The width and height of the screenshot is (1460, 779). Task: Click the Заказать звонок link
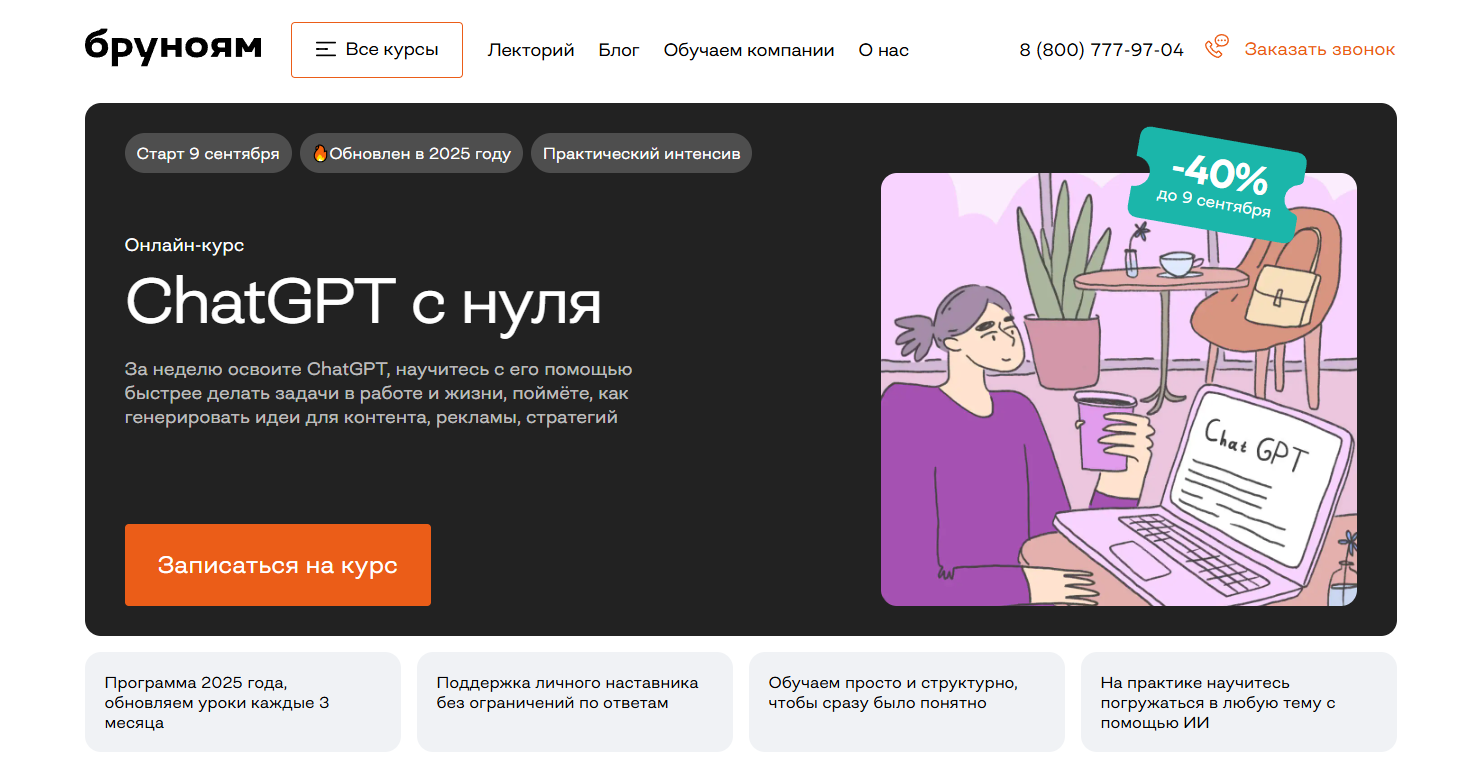coord(1320,50)
